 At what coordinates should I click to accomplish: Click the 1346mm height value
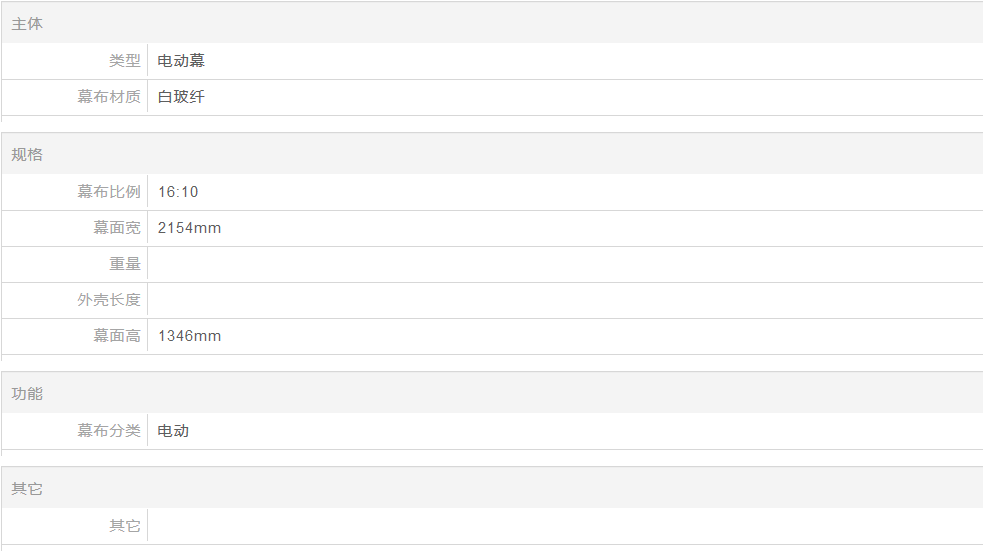190,336
